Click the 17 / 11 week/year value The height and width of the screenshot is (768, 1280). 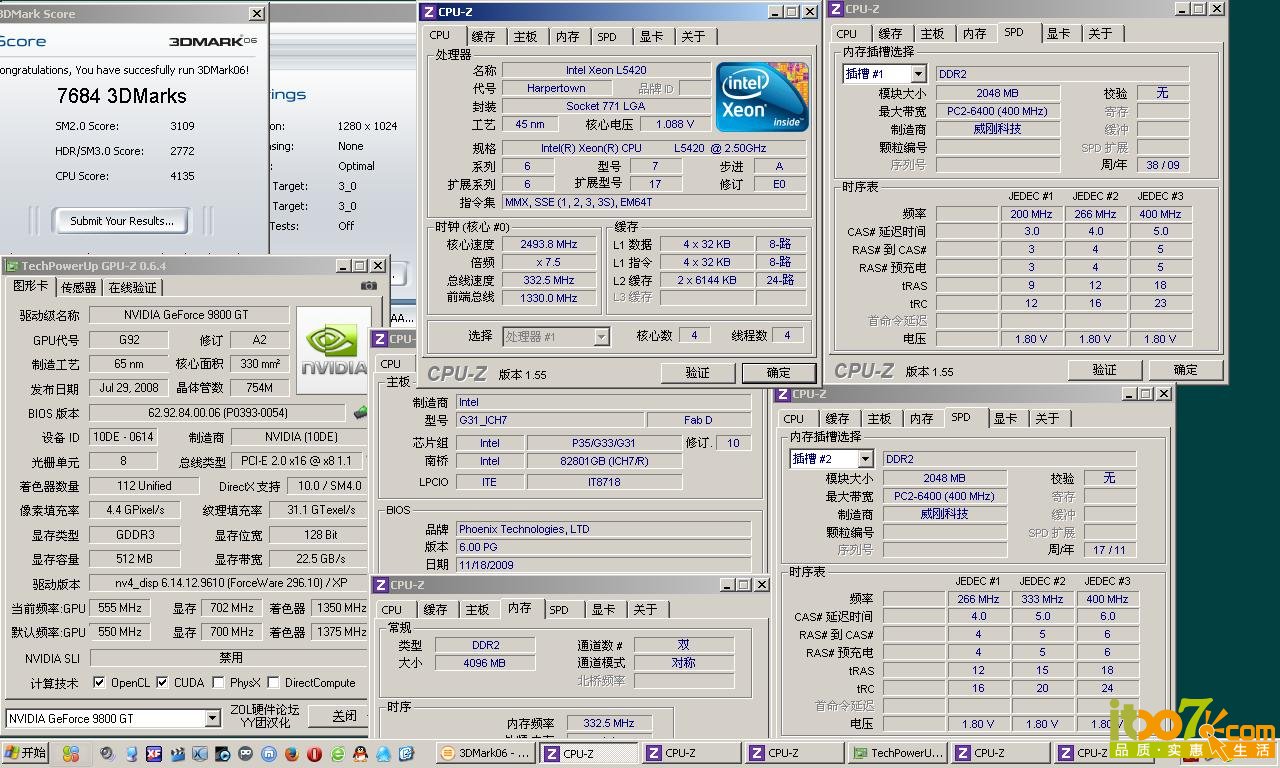1109,550
